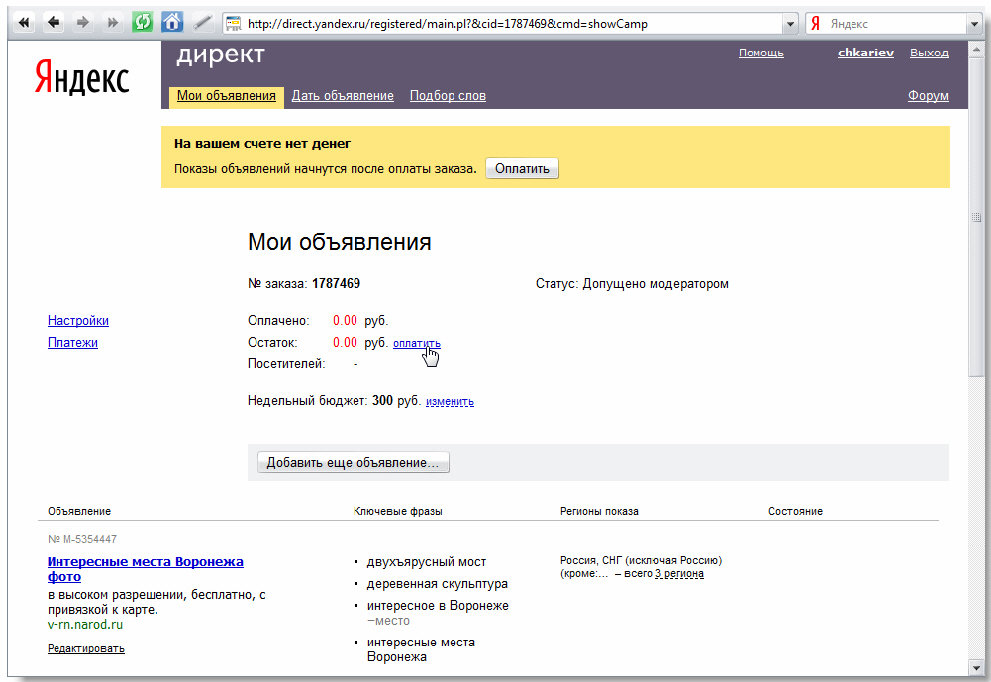Click inside the URL address field
The height and width of the screenshot is (682, 991).
coord(500,24)
